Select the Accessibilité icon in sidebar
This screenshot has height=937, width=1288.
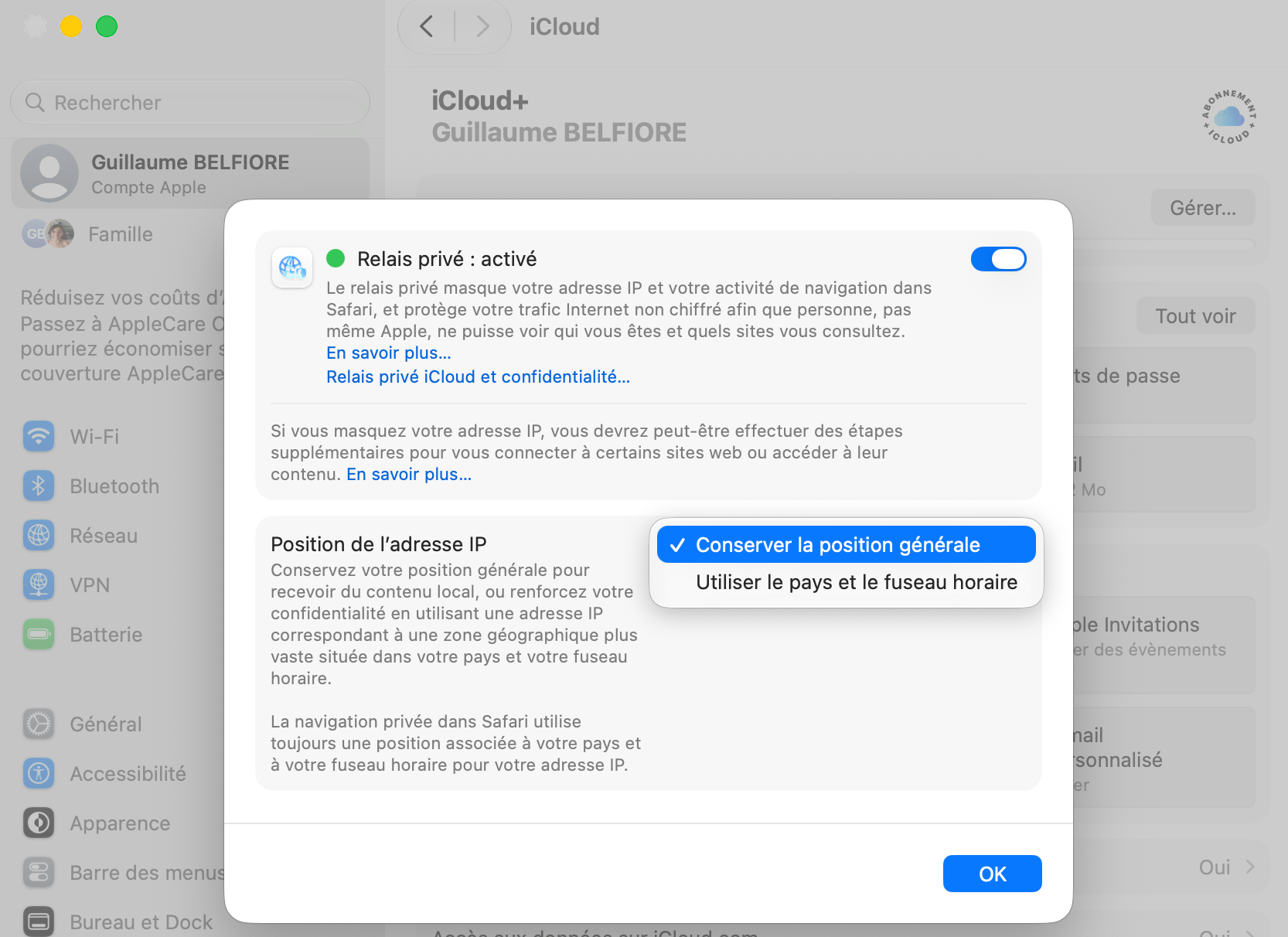pyautogui.click(x=39, y=773)
